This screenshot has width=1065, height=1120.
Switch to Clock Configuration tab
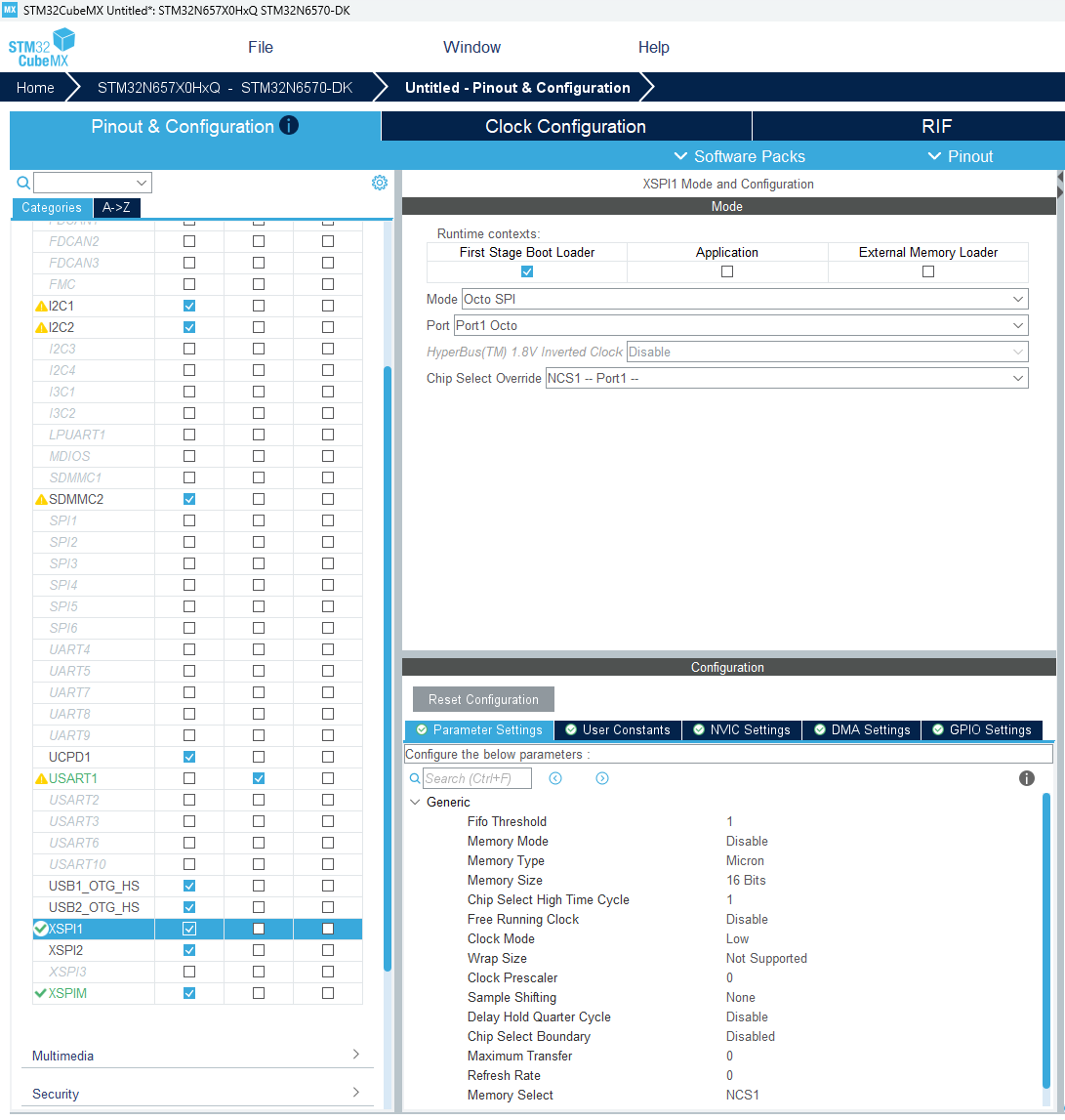pyautogui.click(x=566, y=126)
